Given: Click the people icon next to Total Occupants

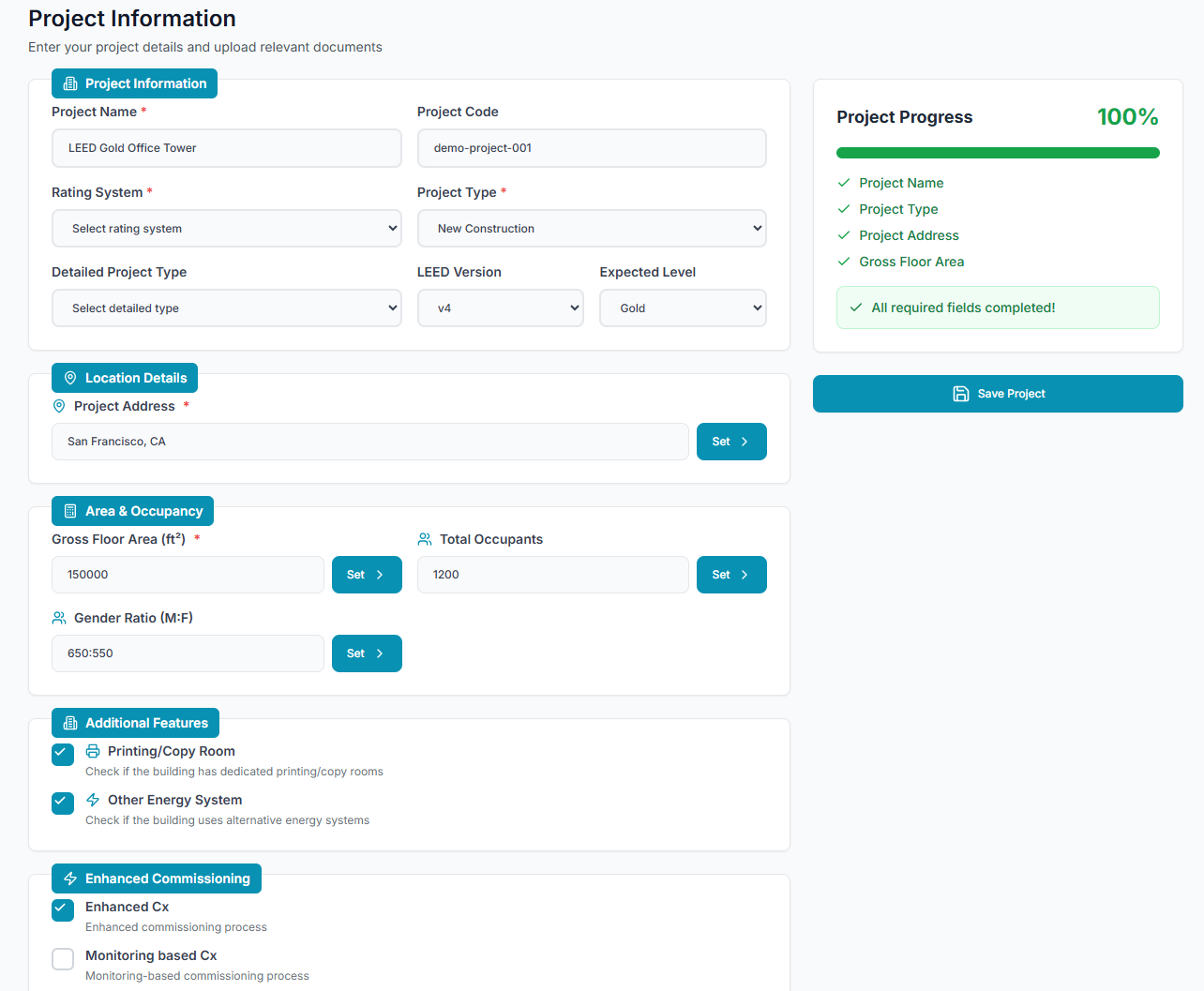Looking at the screenshot, I should pos(425,539).
